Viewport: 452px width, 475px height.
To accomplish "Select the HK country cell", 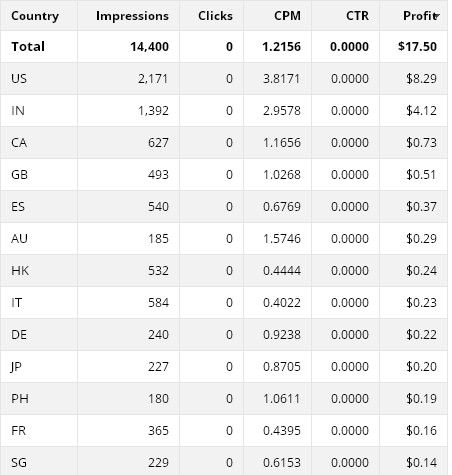I will tap(39, 271).
